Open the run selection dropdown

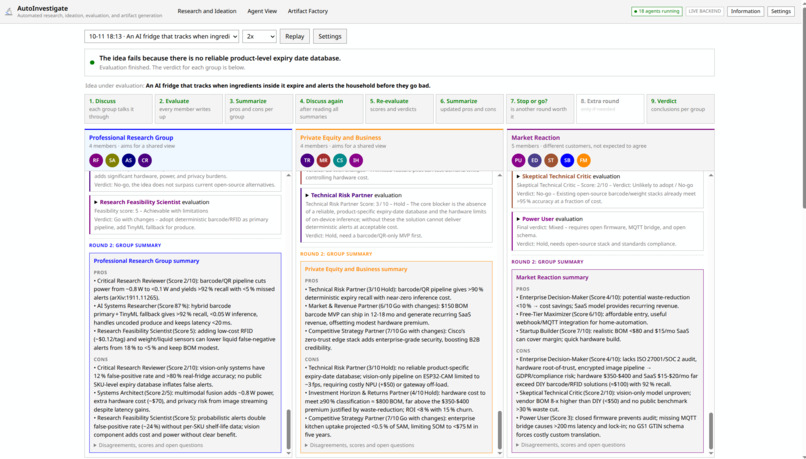[161, 36]
